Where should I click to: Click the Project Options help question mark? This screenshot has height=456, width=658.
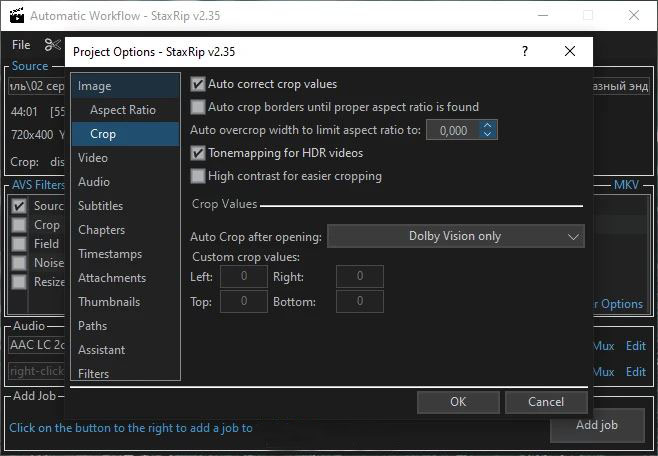[x=525, y=51]
